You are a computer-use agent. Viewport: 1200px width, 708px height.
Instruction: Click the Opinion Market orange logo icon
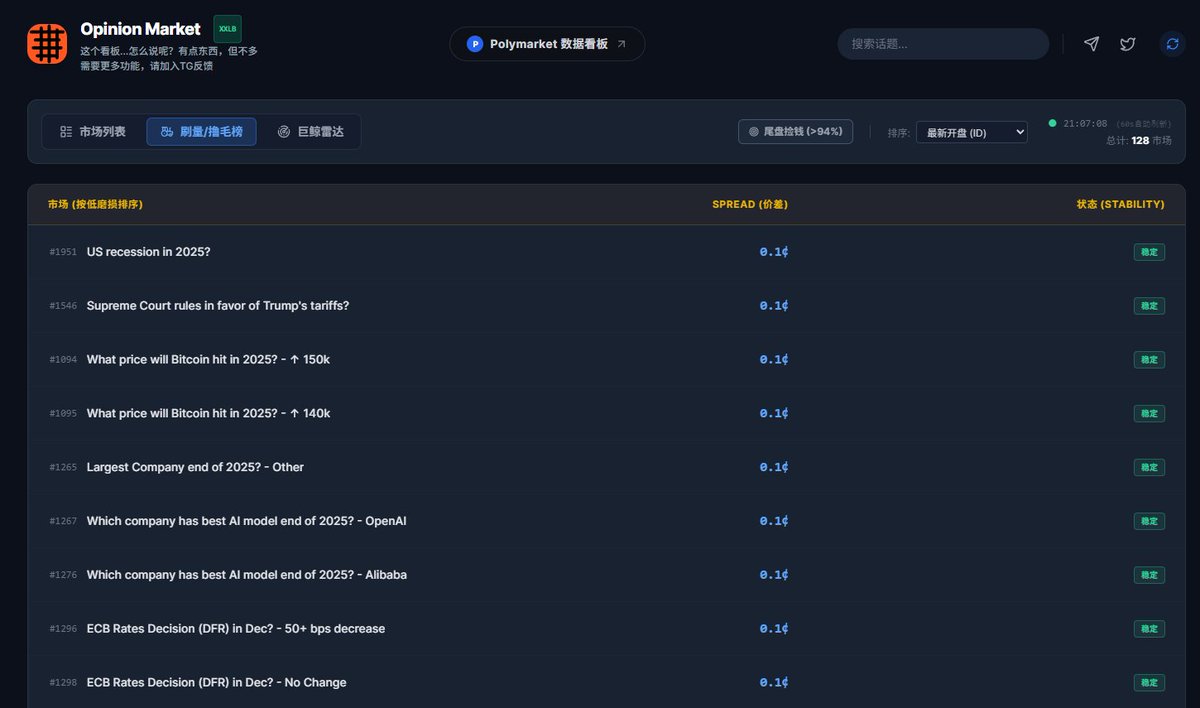pyautogui.click(x=47, y=44)
